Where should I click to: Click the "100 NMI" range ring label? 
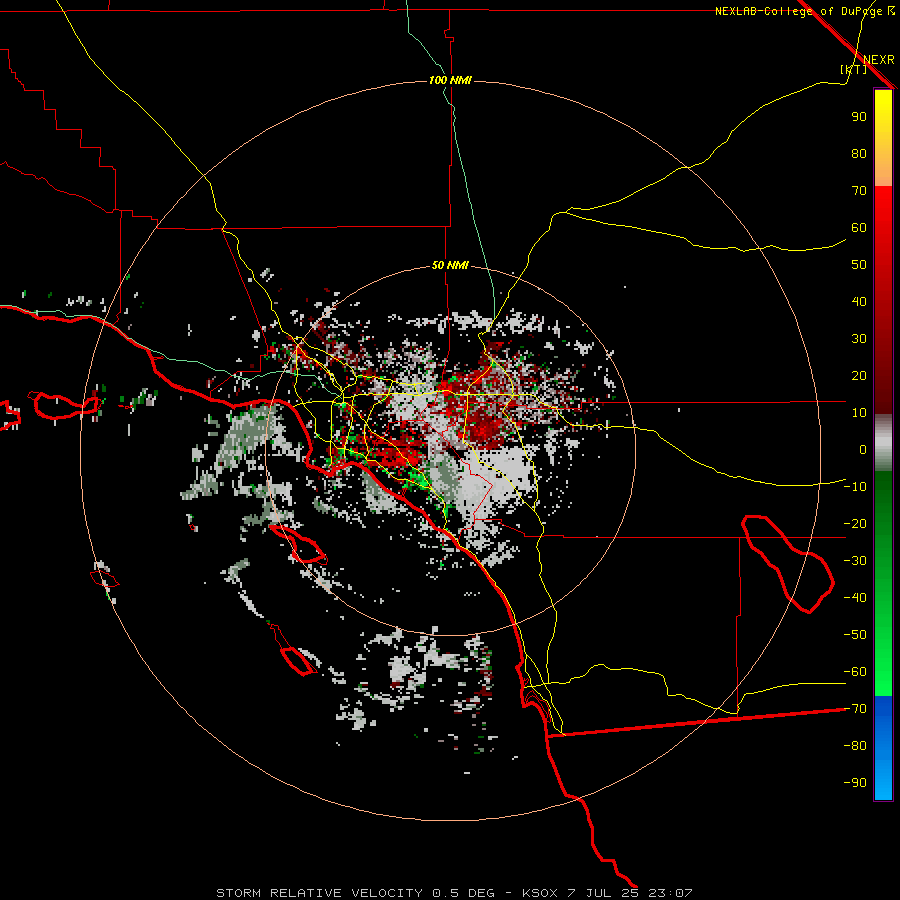(x=450, y=80)
